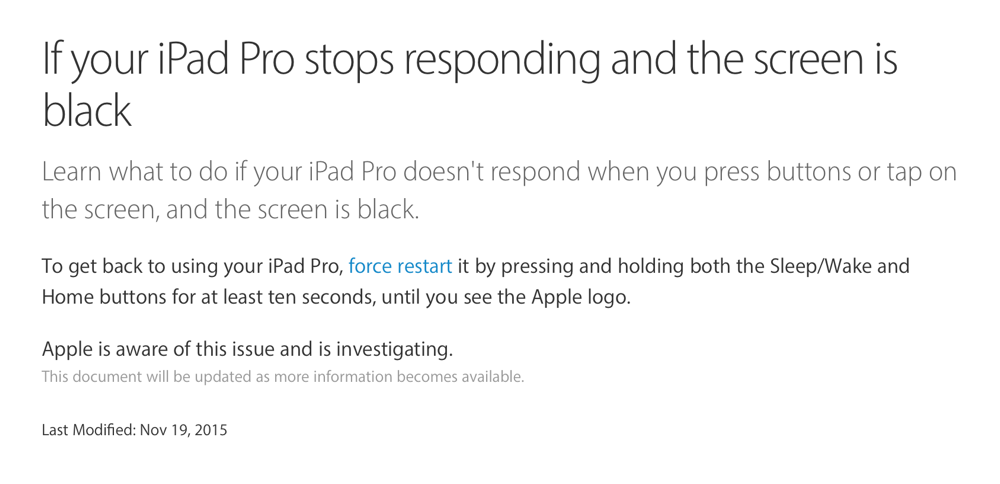Click the main article heading text
This screenshot has height=484, width=1000.
click(x=470, y=85)
